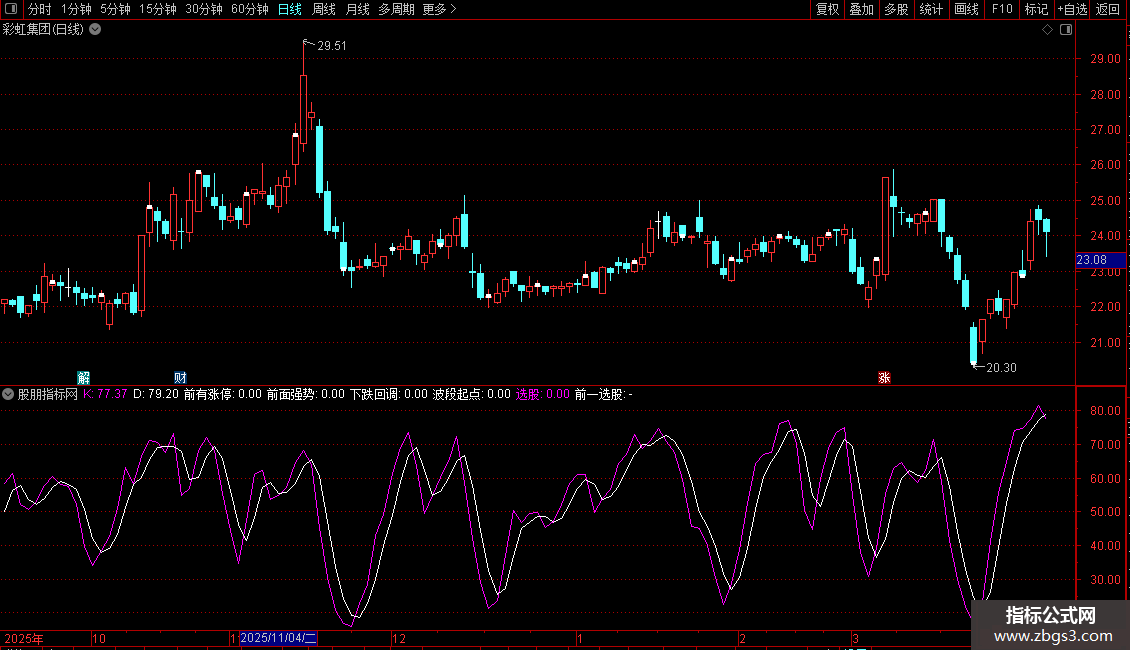Viewport: 1130px width, 650px height.
Task: Click the 标记 mark button
Action: [x=1036, y=9]
